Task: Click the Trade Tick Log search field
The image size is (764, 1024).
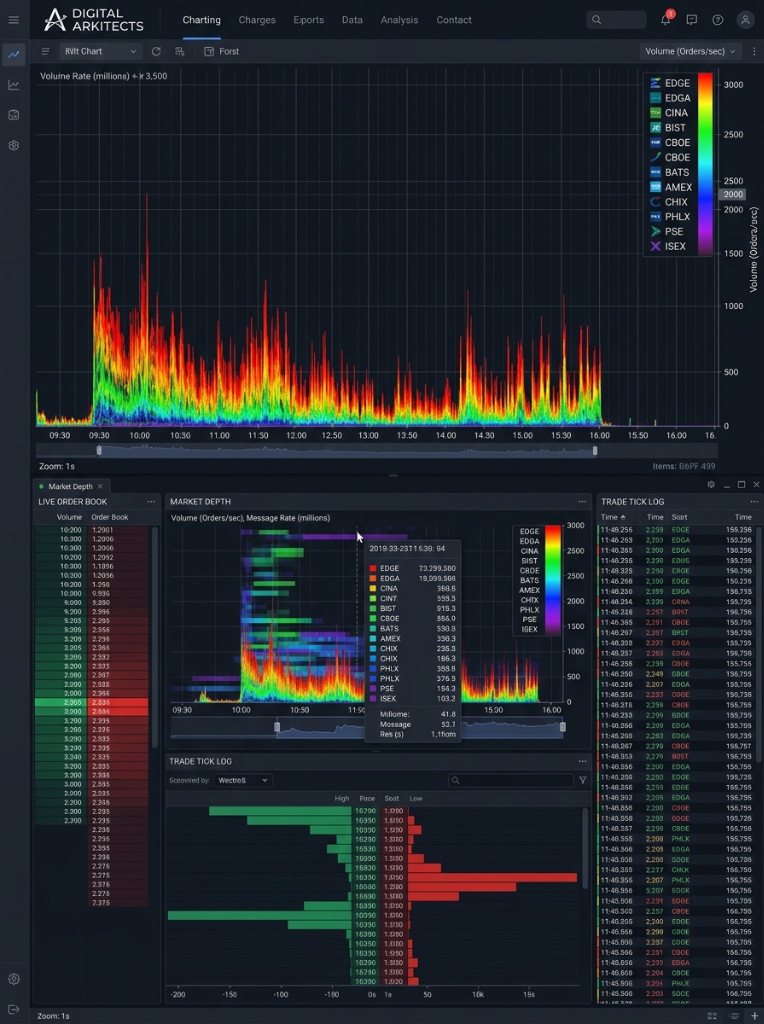Action: (x=511, y=780)
